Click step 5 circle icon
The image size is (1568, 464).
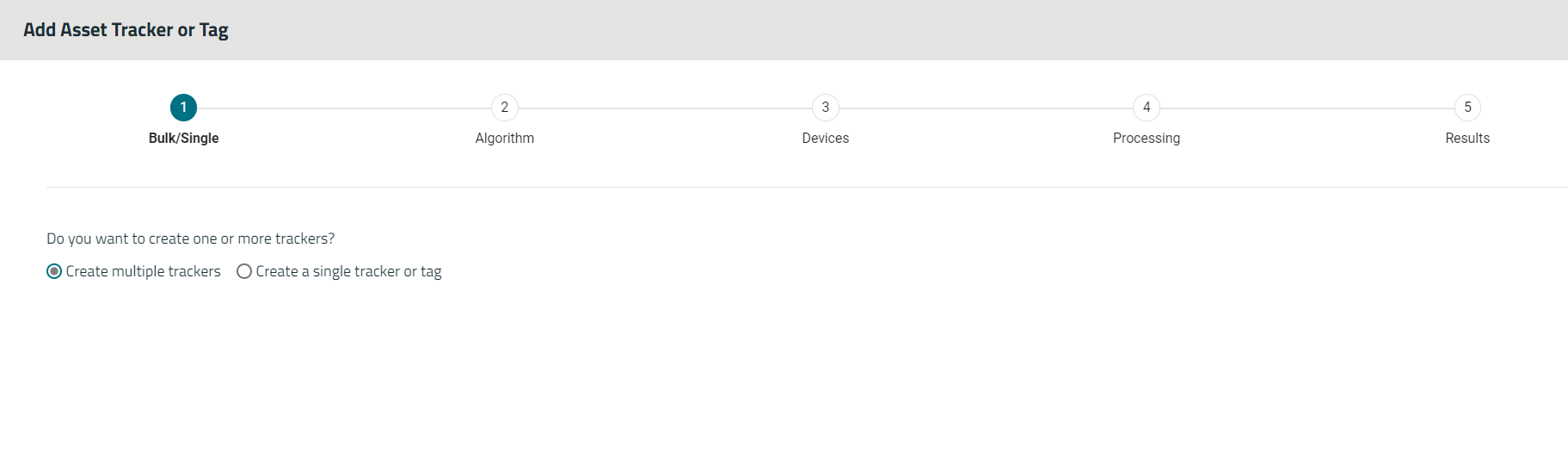click(x=1467, y=108)
